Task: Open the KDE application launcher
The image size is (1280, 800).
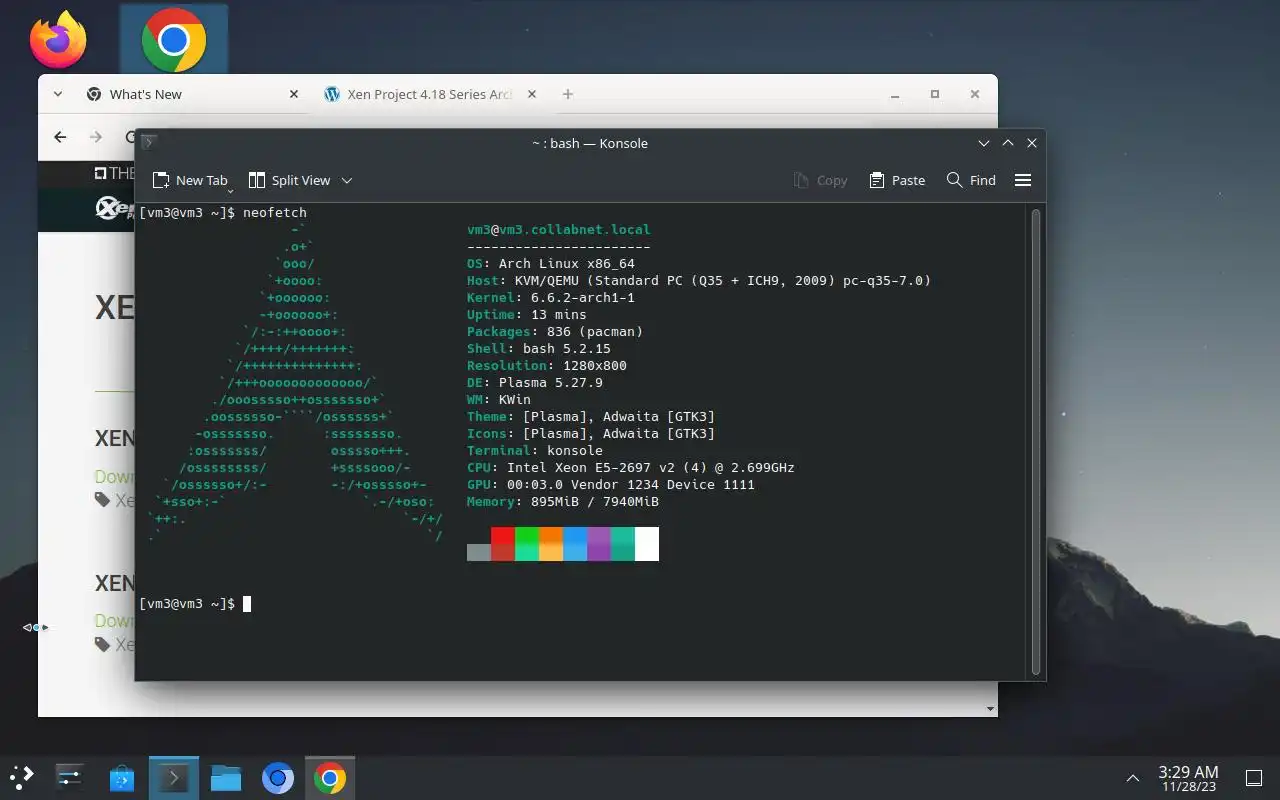Action: click(x=22, y=778)
